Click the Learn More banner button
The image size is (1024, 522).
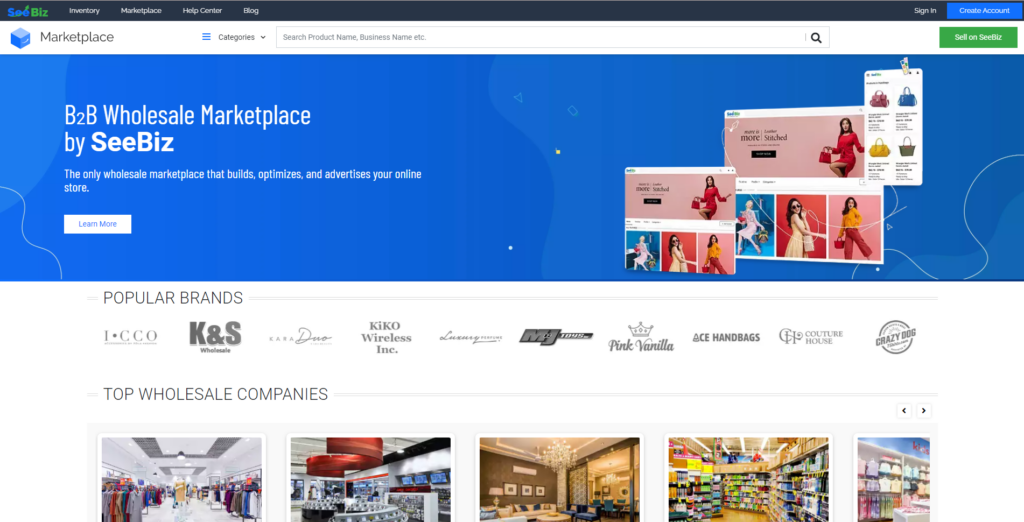pyautogui.click(x=97, y=224)
